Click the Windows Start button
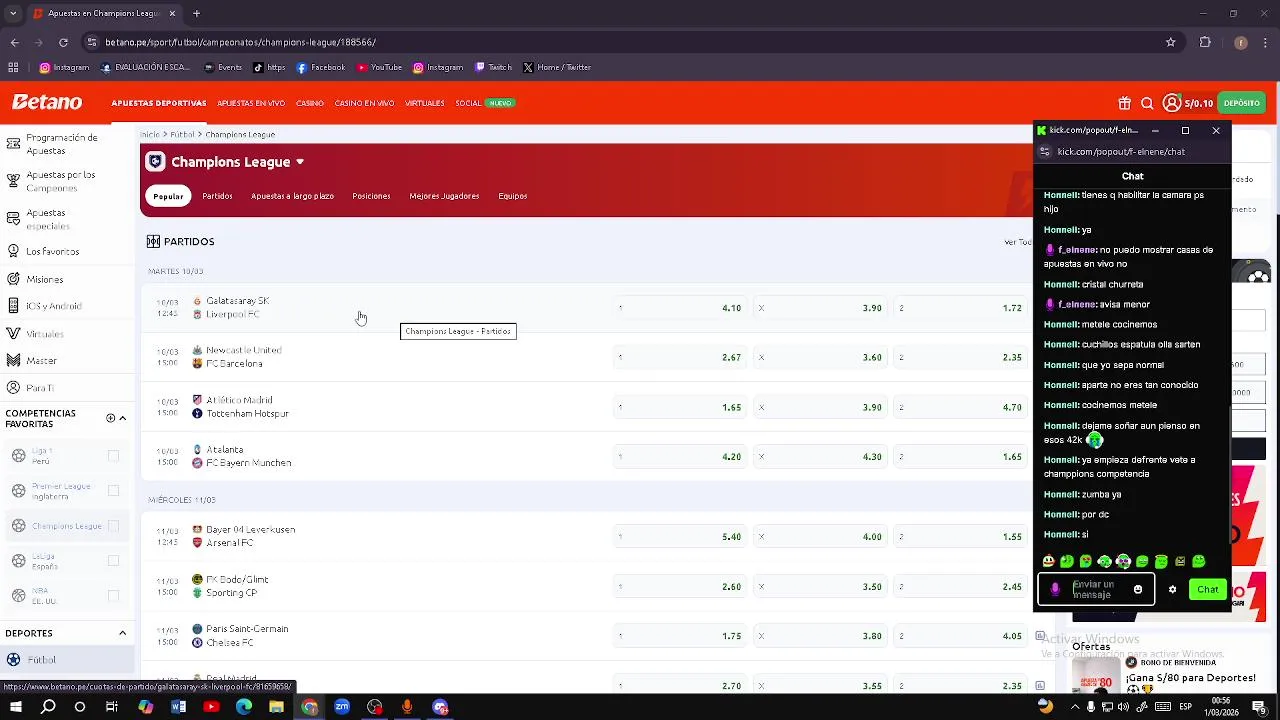1280x720 pixels. (x=16, y=707)
